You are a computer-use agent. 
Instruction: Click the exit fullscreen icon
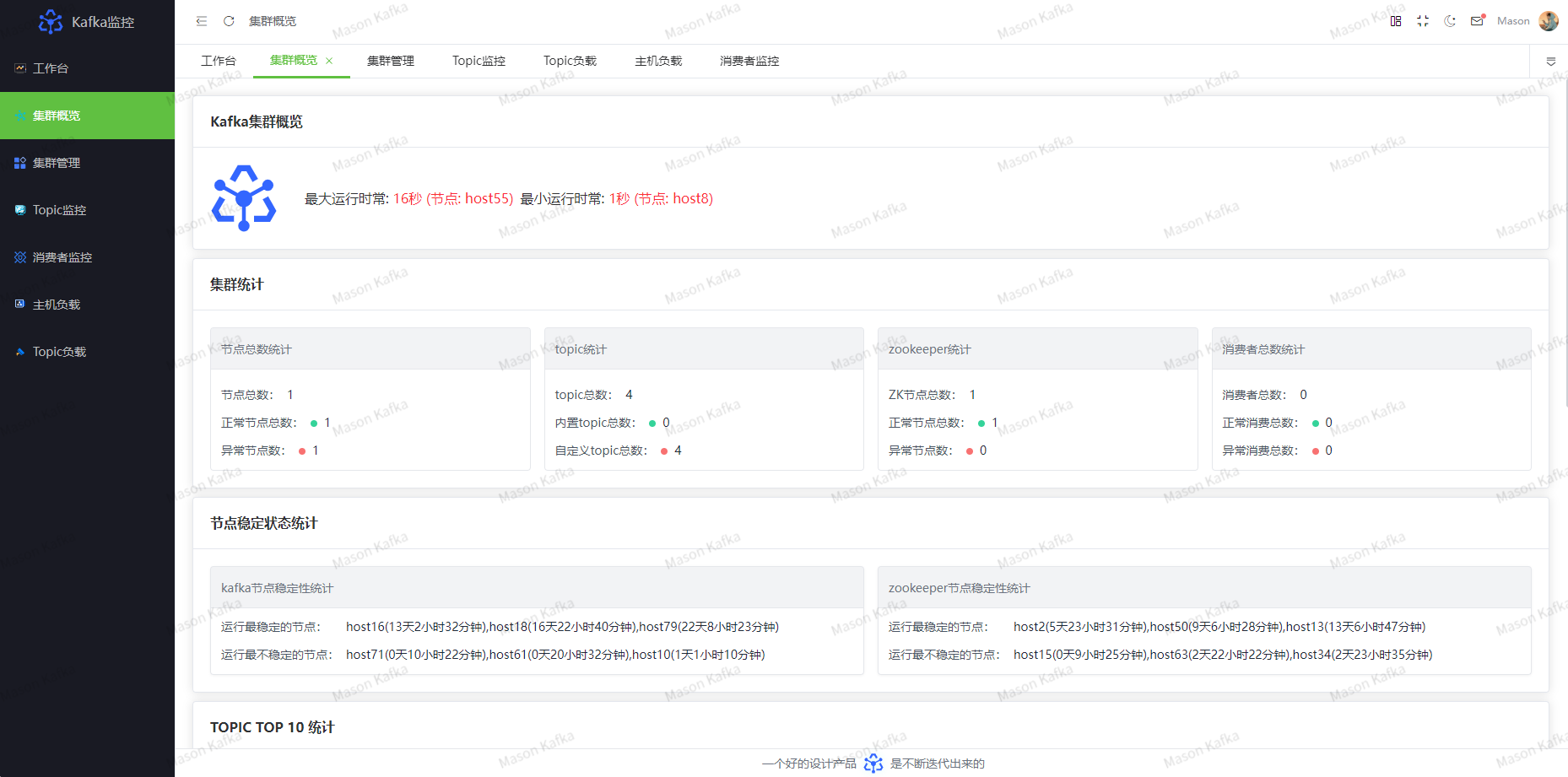1423,21
